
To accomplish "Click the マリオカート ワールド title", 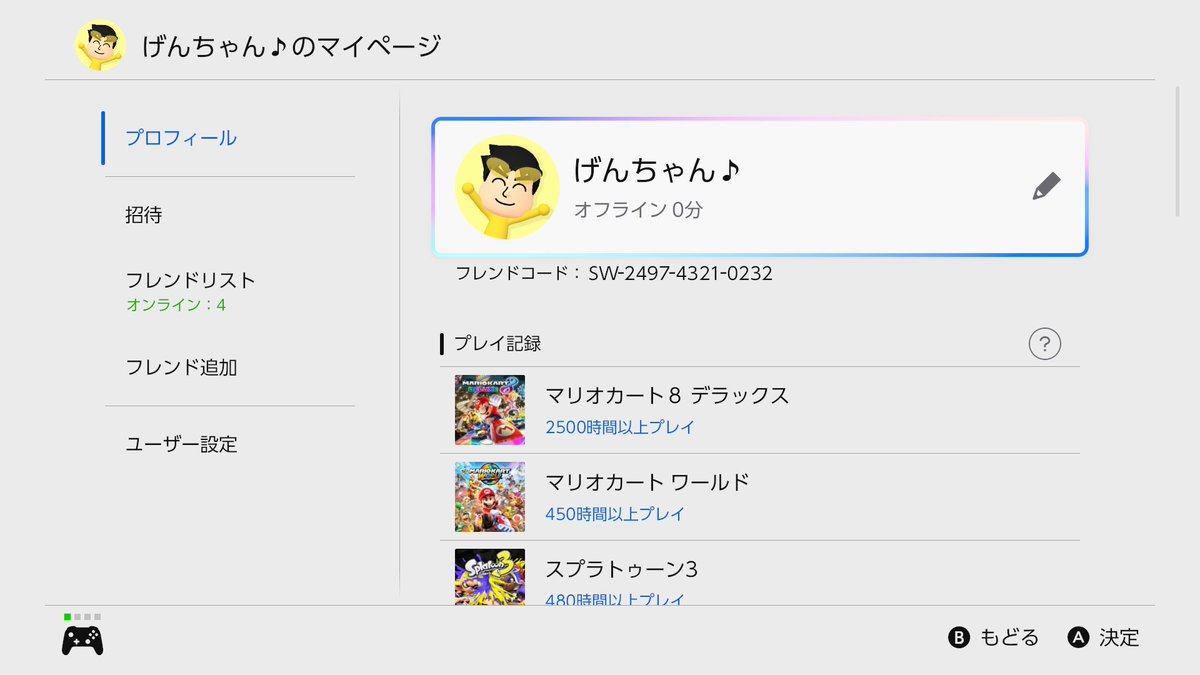I will (x=647, y=482).
